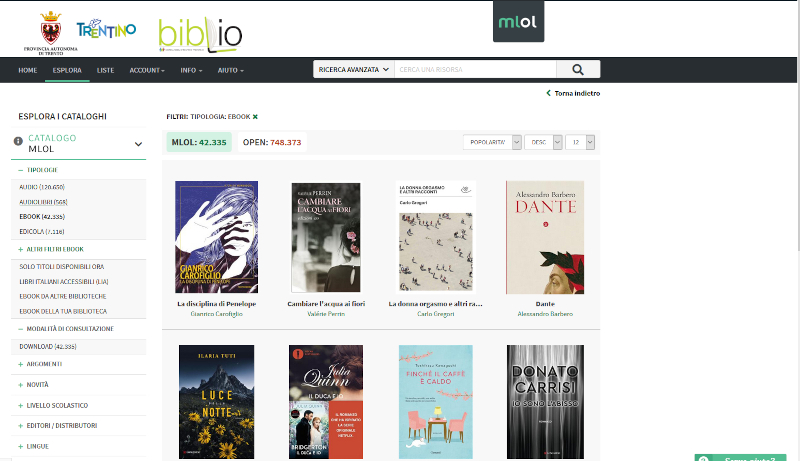Expand the Argomenti section

(x=40, y=364)
